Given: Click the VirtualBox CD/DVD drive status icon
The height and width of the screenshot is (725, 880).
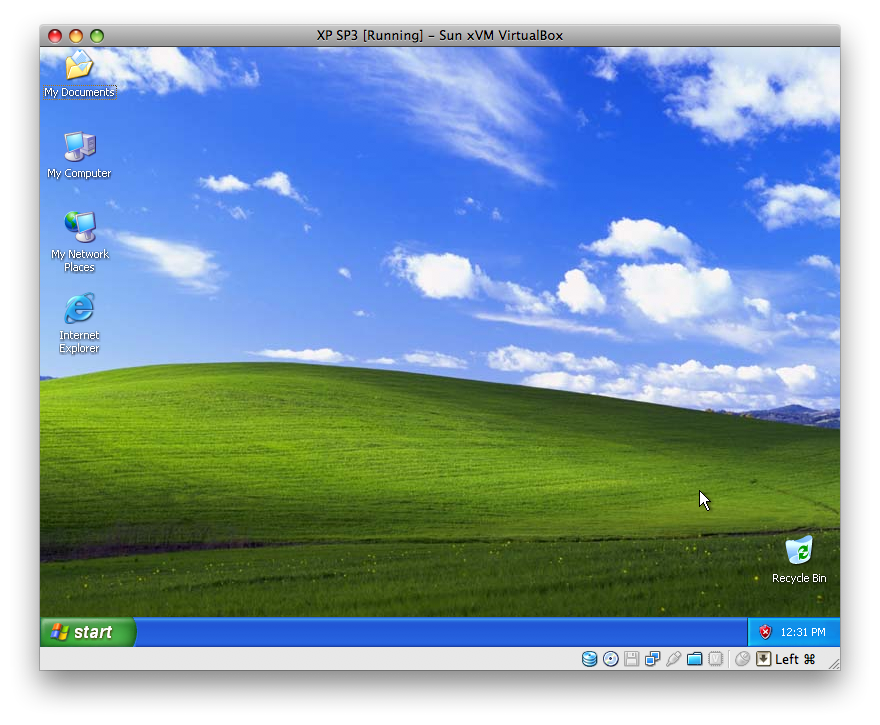Looking at the screenshot, I should [611, 659].
